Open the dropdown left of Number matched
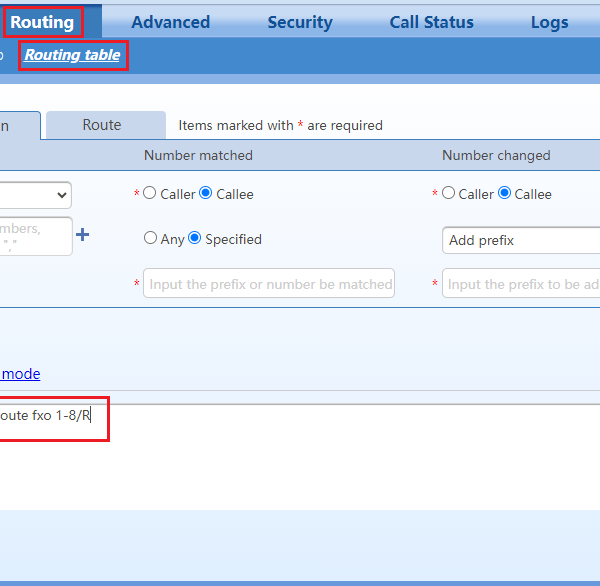 click(x=35, y=194)
